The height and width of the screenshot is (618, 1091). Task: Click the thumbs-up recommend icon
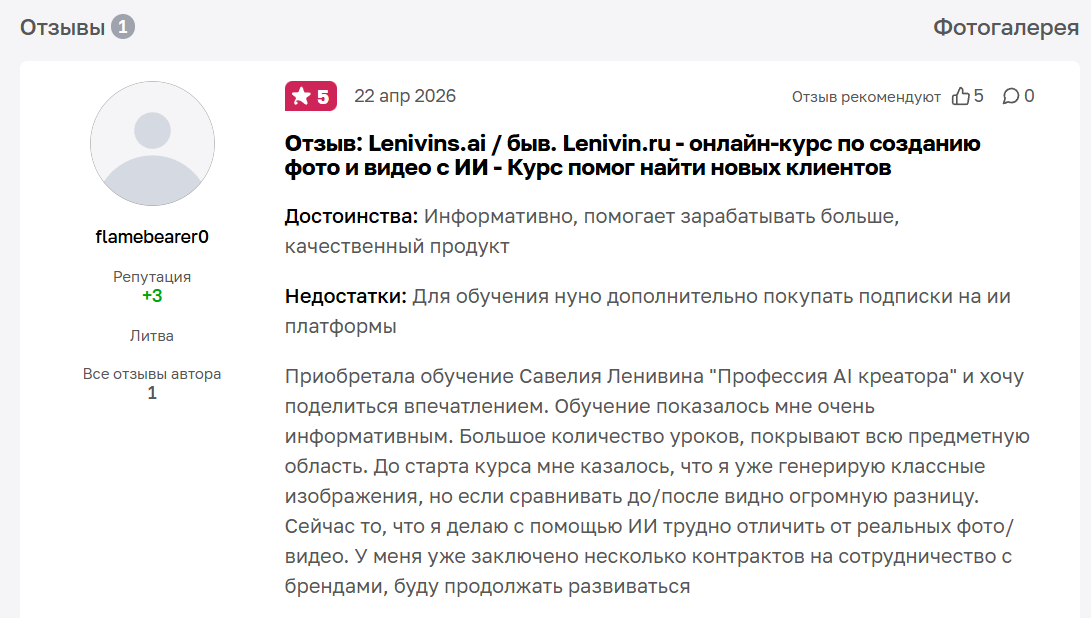[x=960, y=96]
